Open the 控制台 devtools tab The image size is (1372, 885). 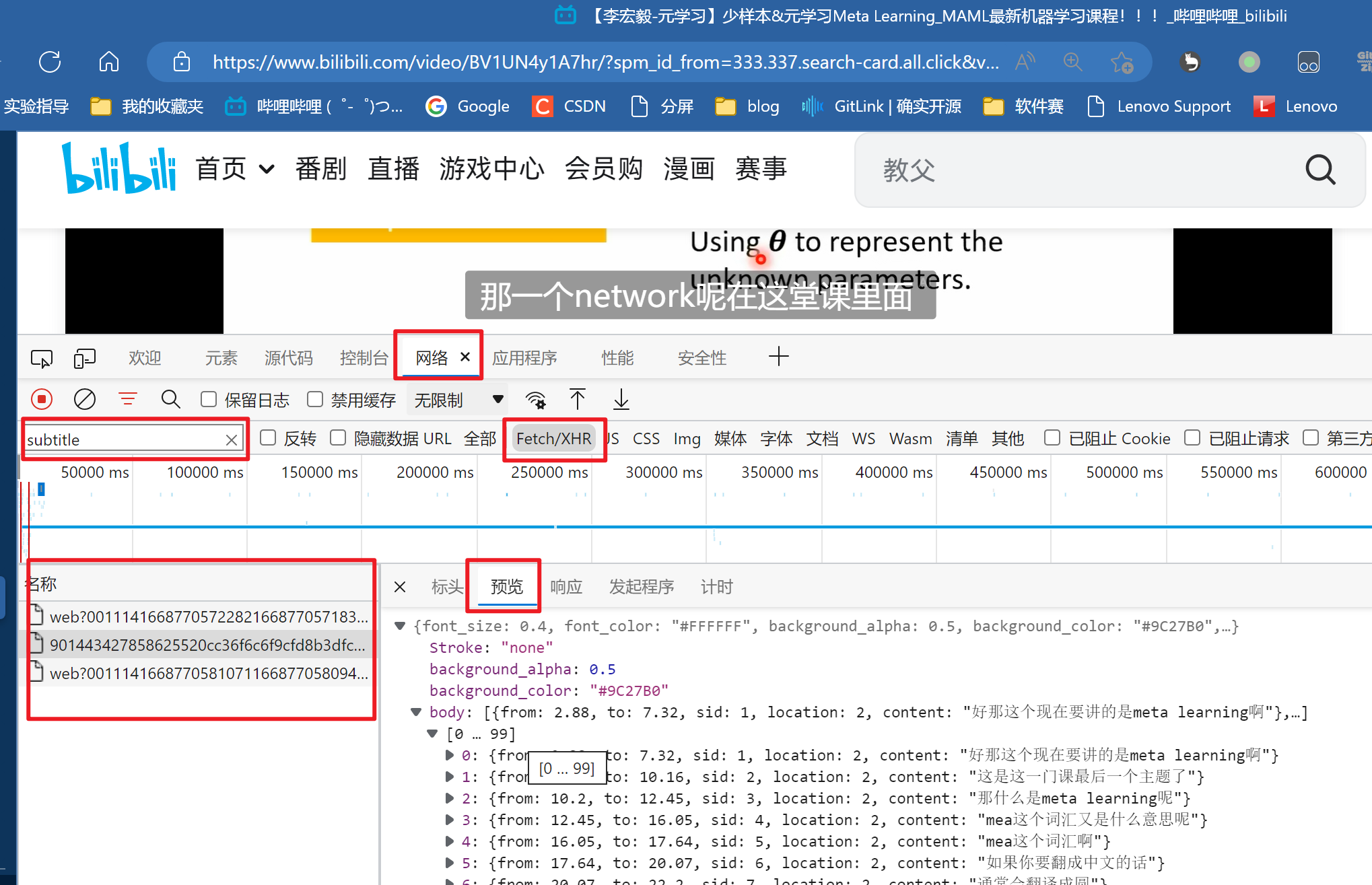(x=364, y=358)
